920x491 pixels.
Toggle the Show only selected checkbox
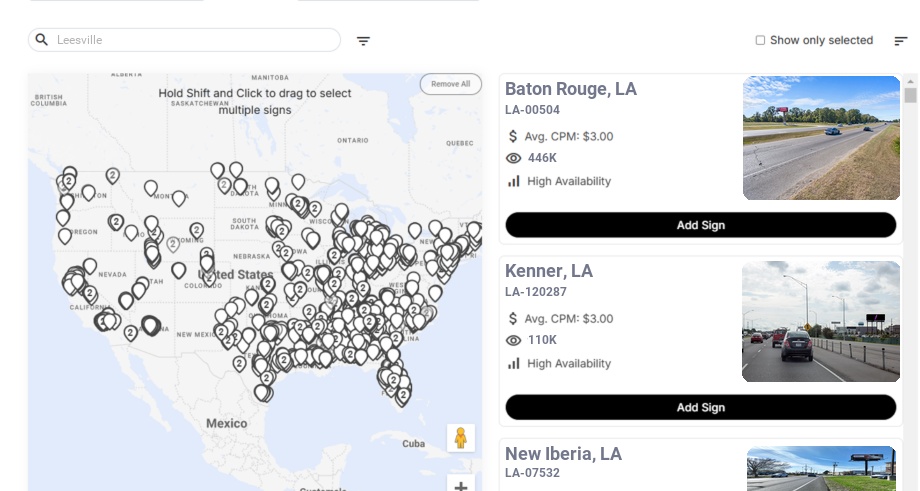point(760,40)
